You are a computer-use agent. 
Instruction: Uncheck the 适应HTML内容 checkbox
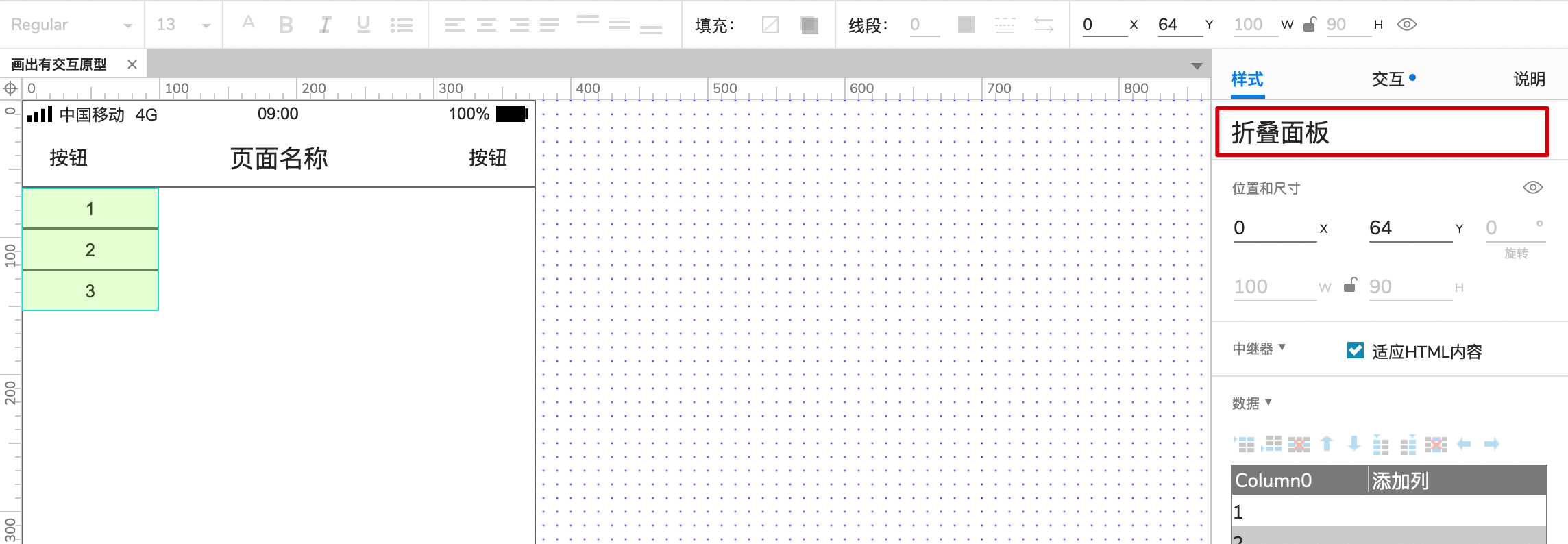tap(1355, 350)
